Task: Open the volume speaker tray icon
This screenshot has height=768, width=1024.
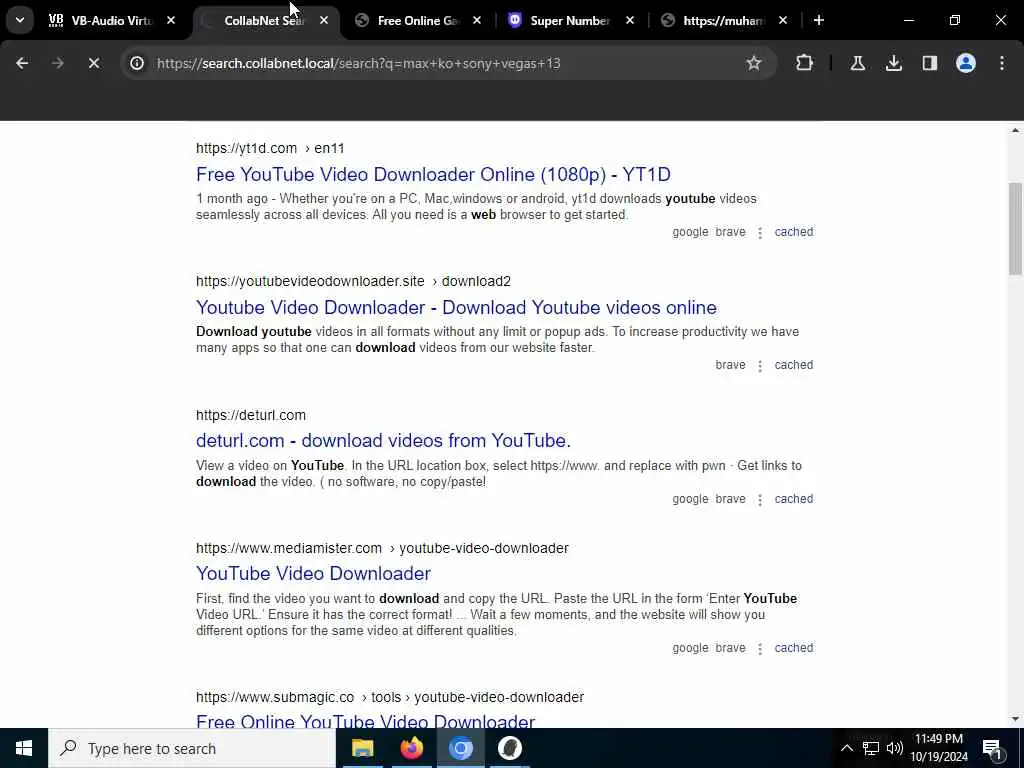Action: pos(895,748)
